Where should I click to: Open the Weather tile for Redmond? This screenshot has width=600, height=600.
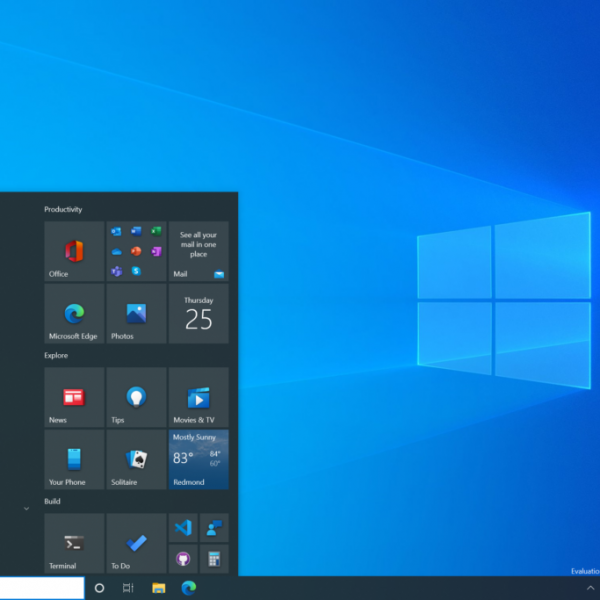coord(199,459)
